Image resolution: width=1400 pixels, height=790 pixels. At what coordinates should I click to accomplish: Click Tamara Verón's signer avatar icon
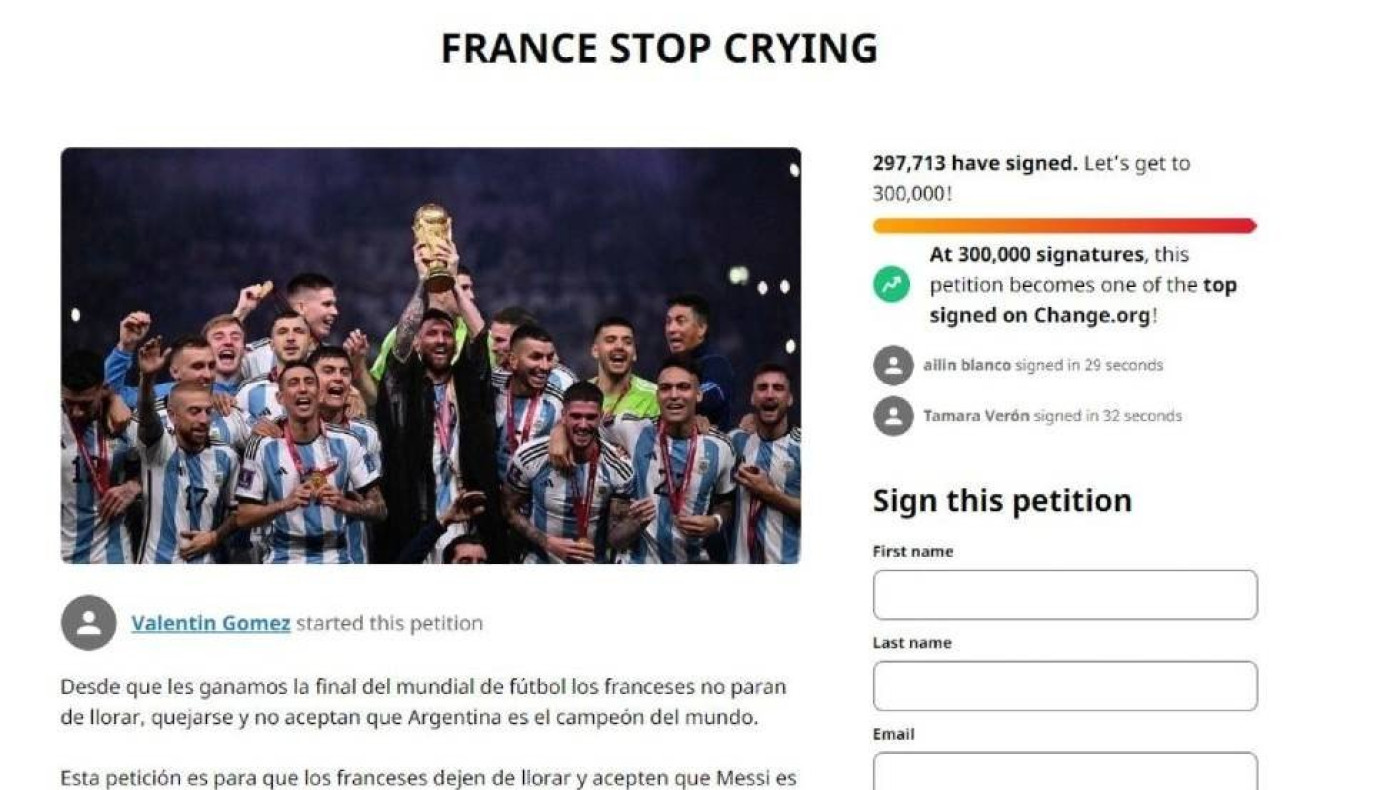click(x=893, y=416)
